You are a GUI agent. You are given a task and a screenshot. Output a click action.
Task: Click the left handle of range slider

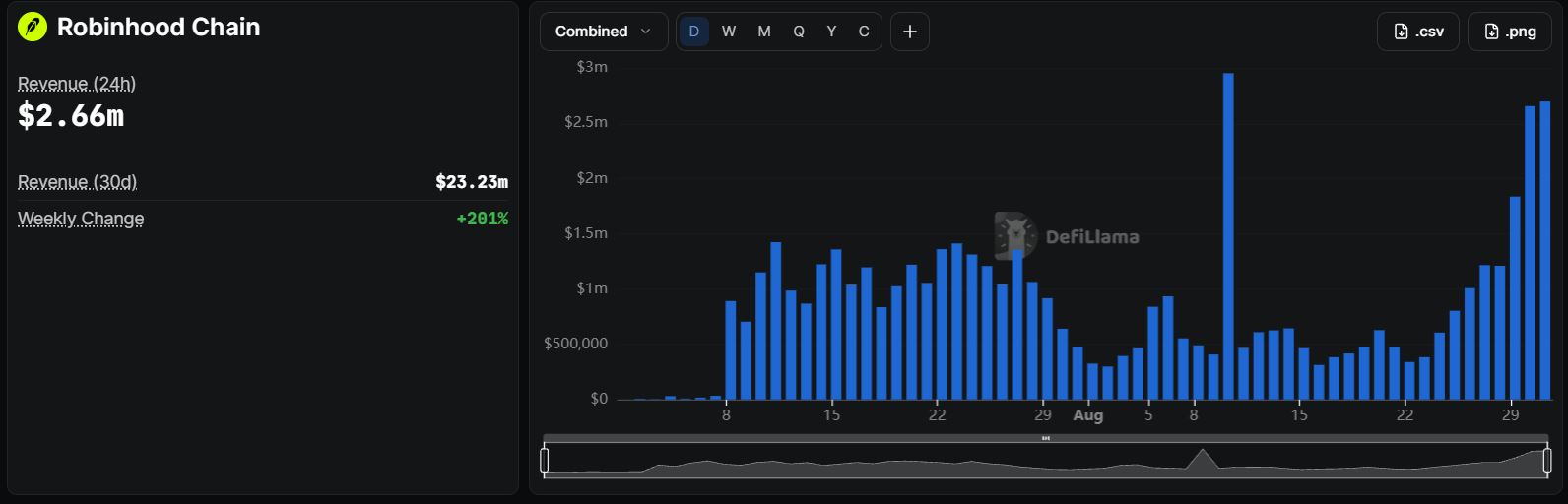[x=545, y=460]
